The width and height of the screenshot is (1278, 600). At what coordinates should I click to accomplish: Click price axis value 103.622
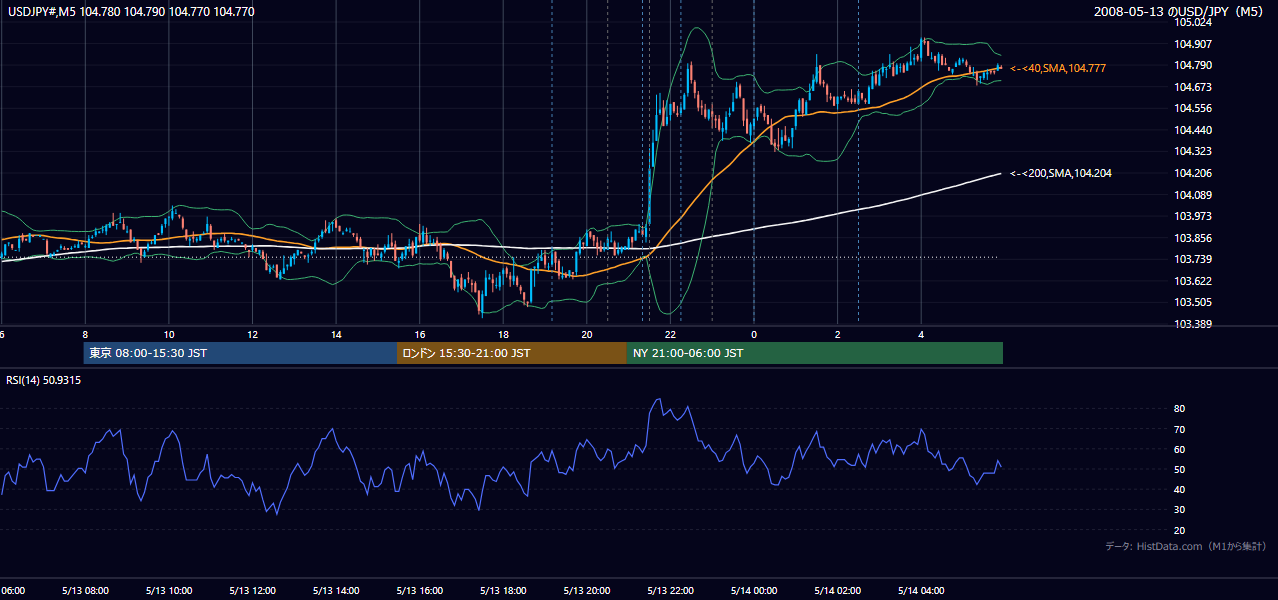click(1193, 281)
